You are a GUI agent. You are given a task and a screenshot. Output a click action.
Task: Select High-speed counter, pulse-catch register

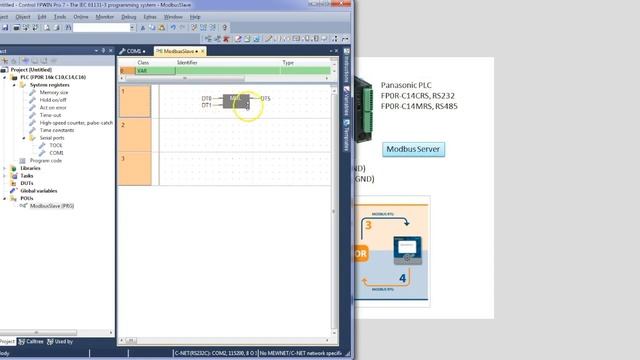pos(76,123)
